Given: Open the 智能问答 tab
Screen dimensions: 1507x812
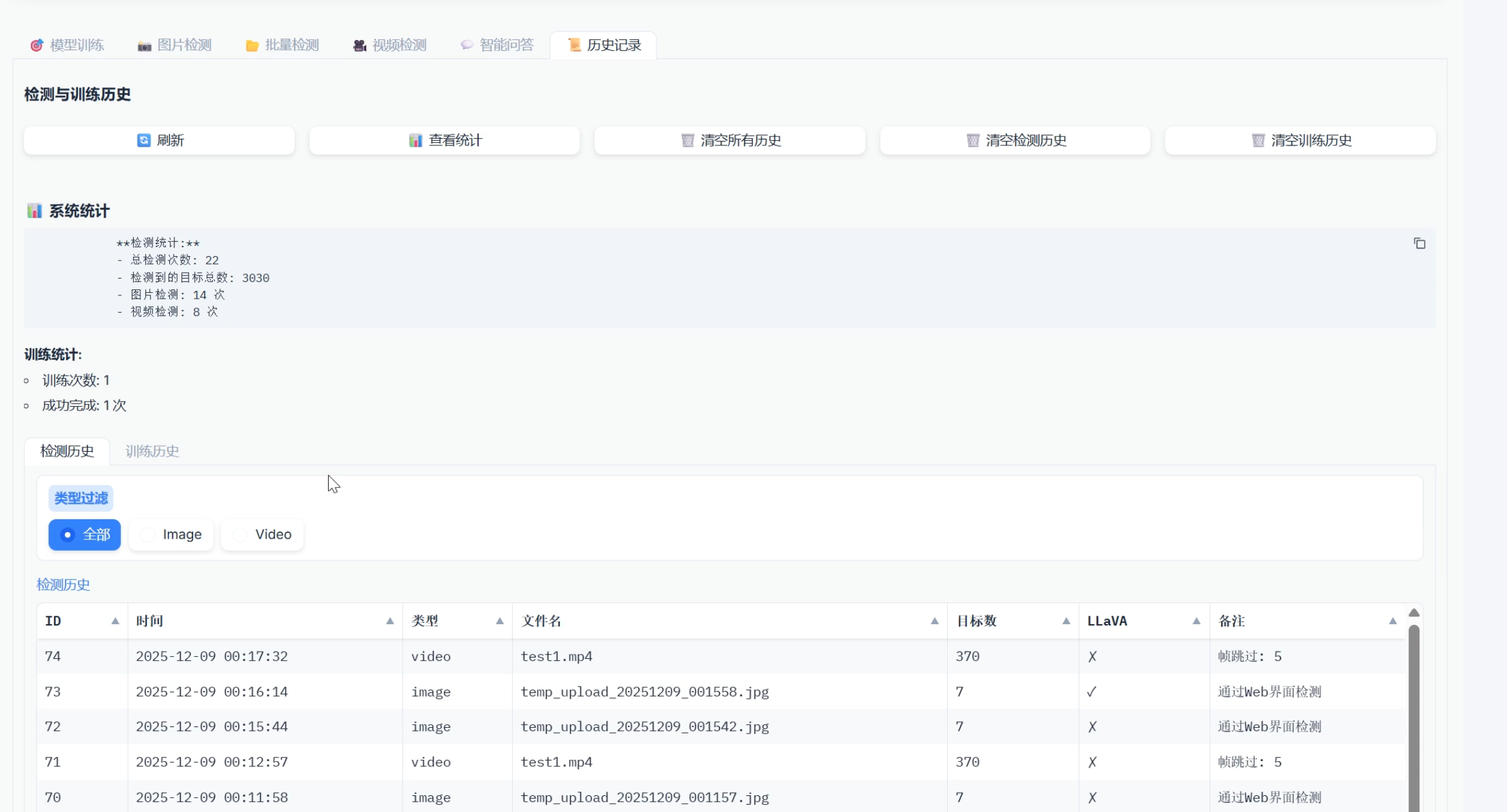Looking at the screenshot, I should click(497, 45).
